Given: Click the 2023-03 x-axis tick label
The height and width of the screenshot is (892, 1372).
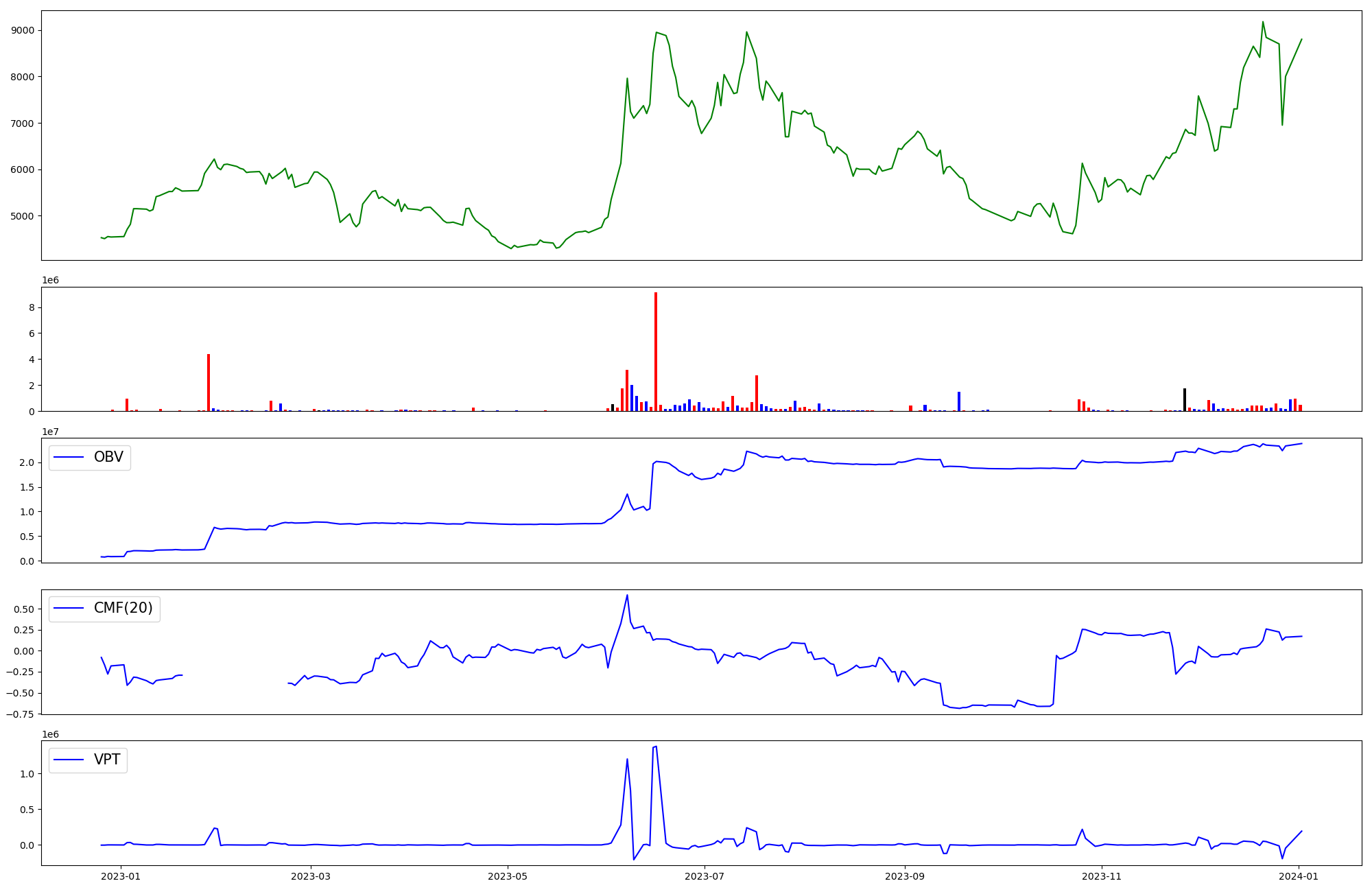Looking at the screenshot, I should point(311,876).
